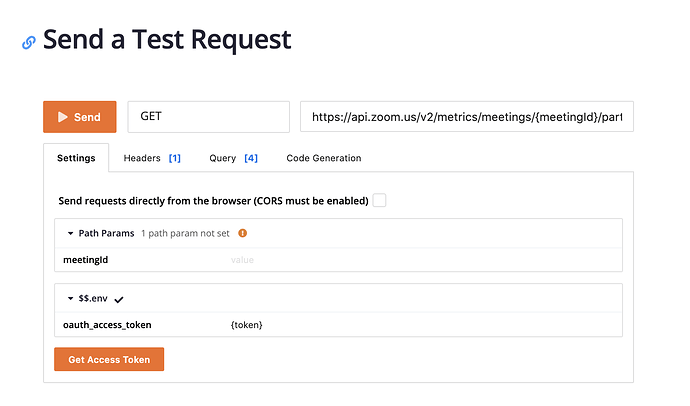Click the request URL input field

466,117
